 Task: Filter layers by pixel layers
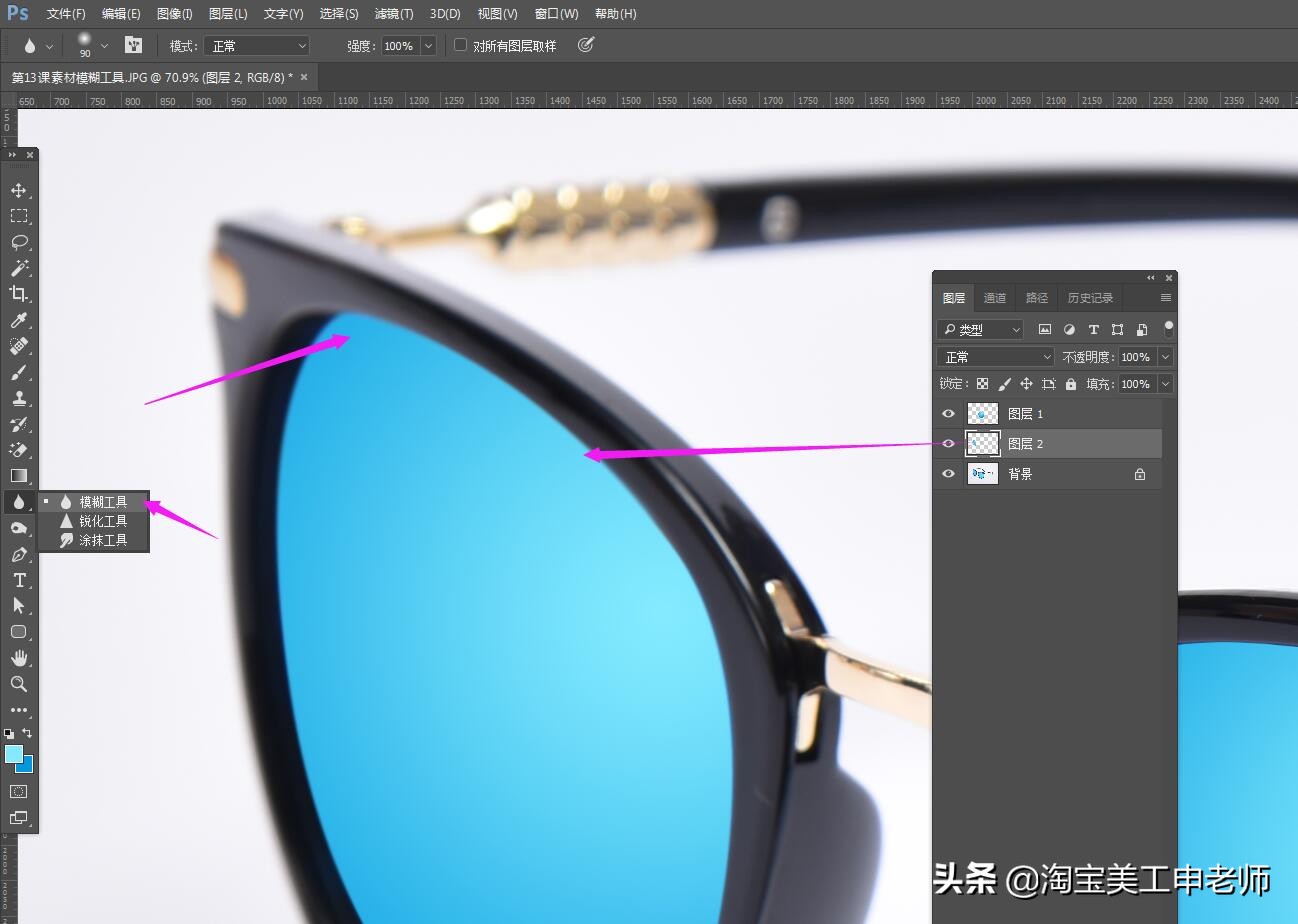point(1045,329)
